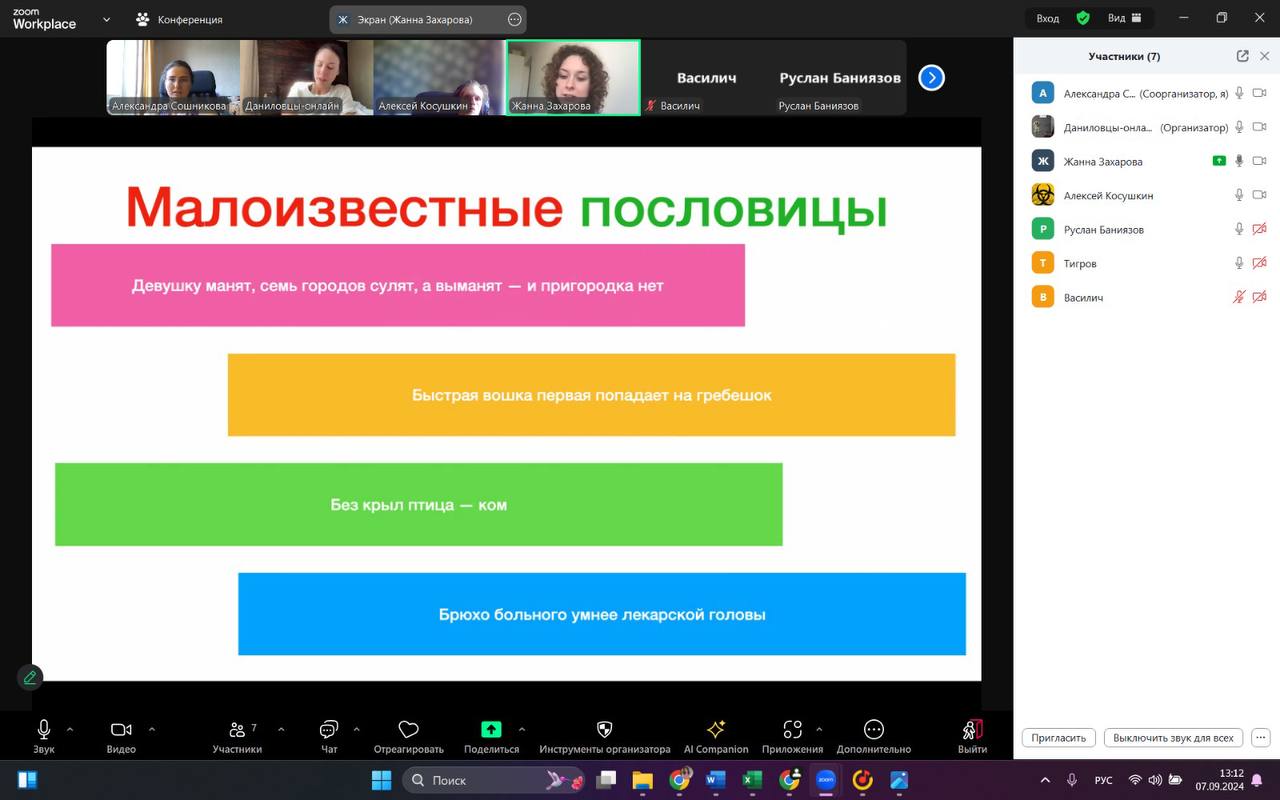Toggle Жанна Захарова's microphone in participants list
Screen dimensions: 1280x800
coord(1239,161)
